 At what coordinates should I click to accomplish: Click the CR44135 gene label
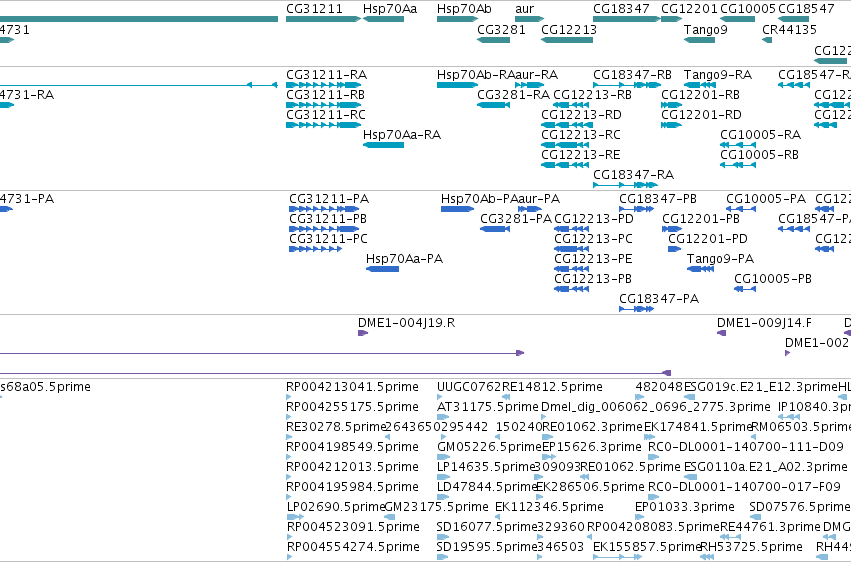coord(789,29)
